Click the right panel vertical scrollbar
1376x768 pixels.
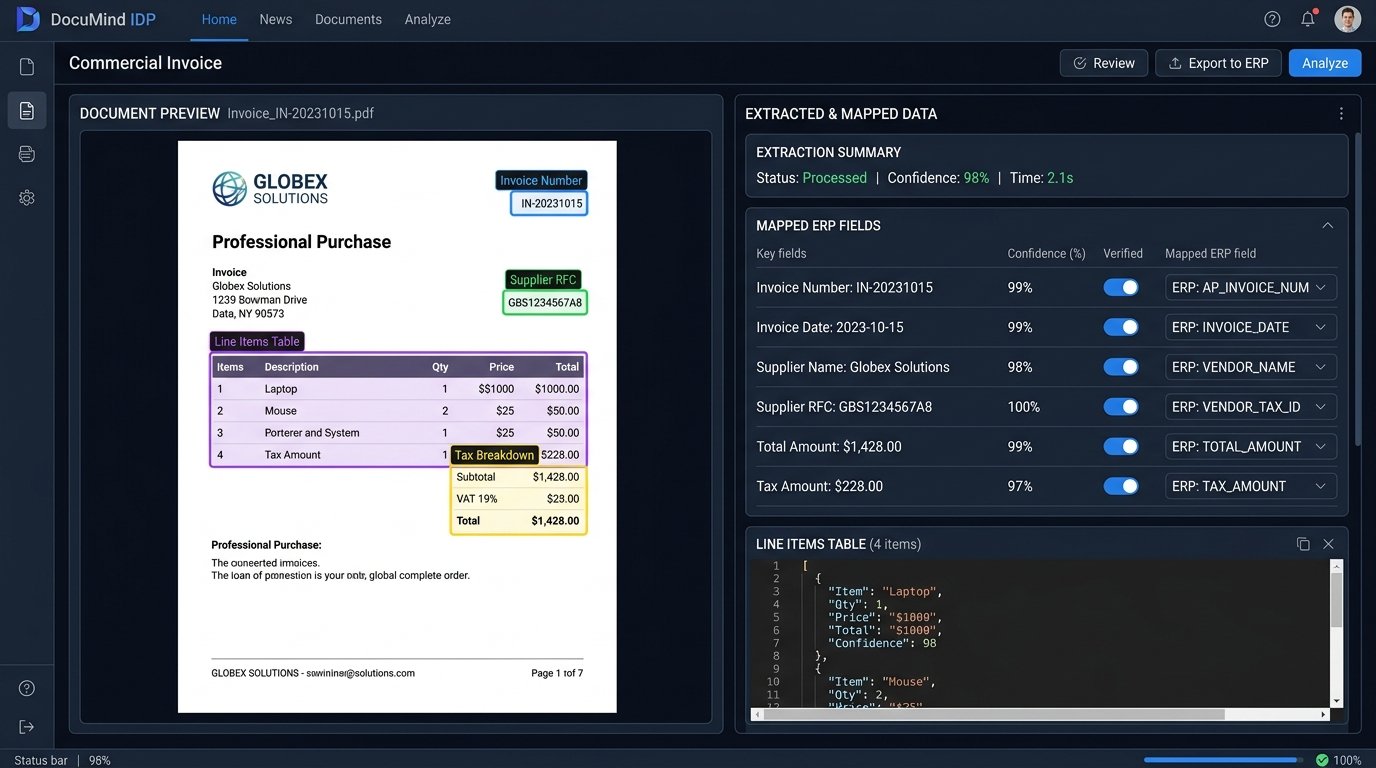(1358, 290)
